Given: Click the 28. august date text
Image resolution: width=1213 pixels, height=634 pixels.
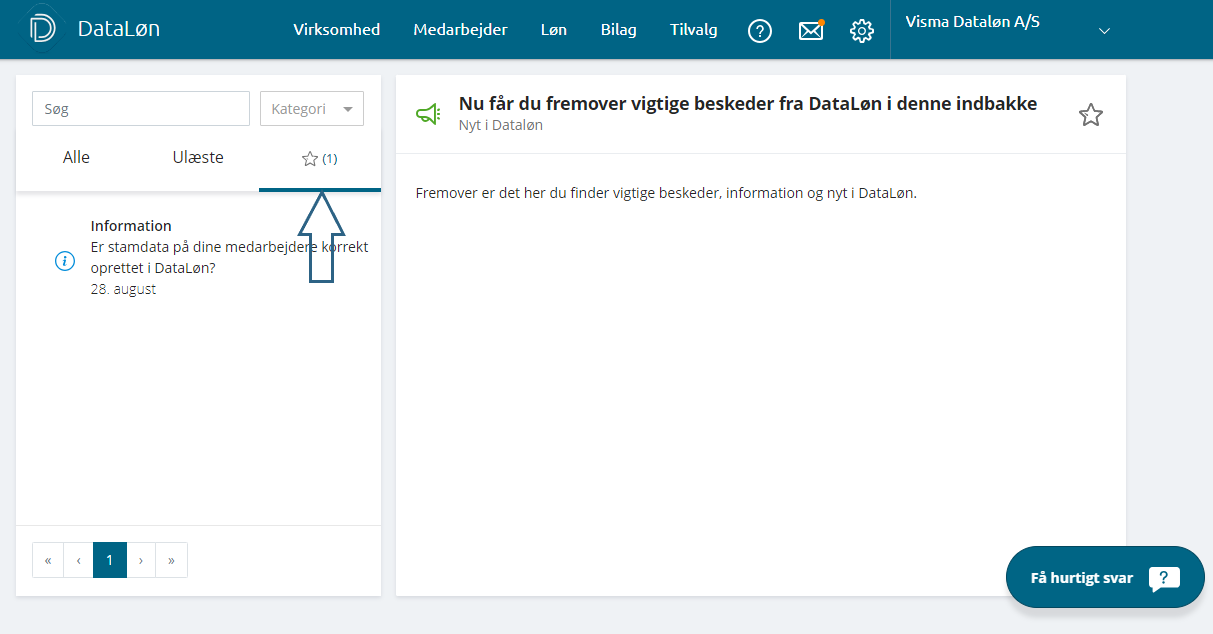Looking at the screenshot, I should point(123,289).
